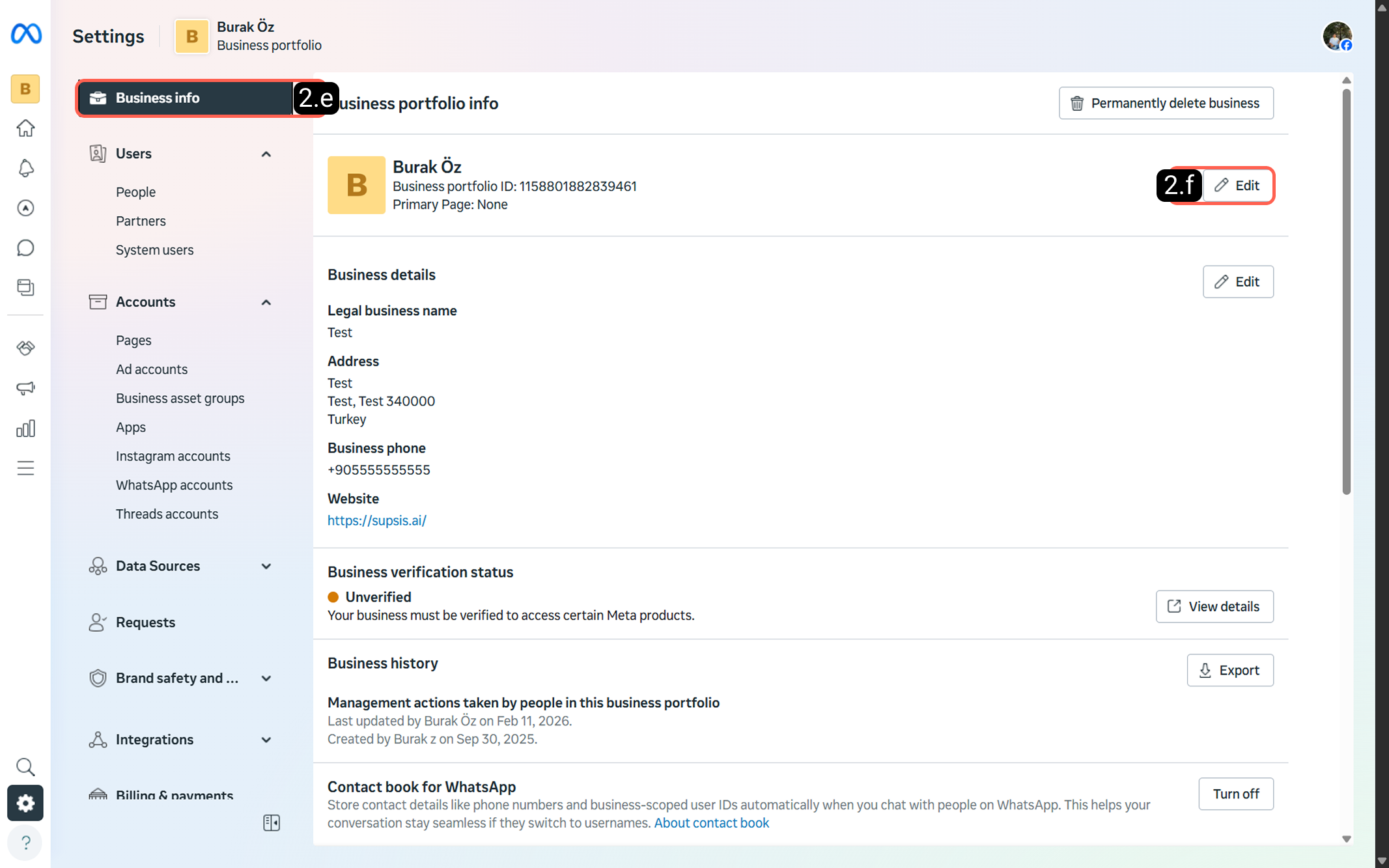Open All tools hamburger menu icon
This screenshot has height=868, width=1389.
[x=25, y=468]
